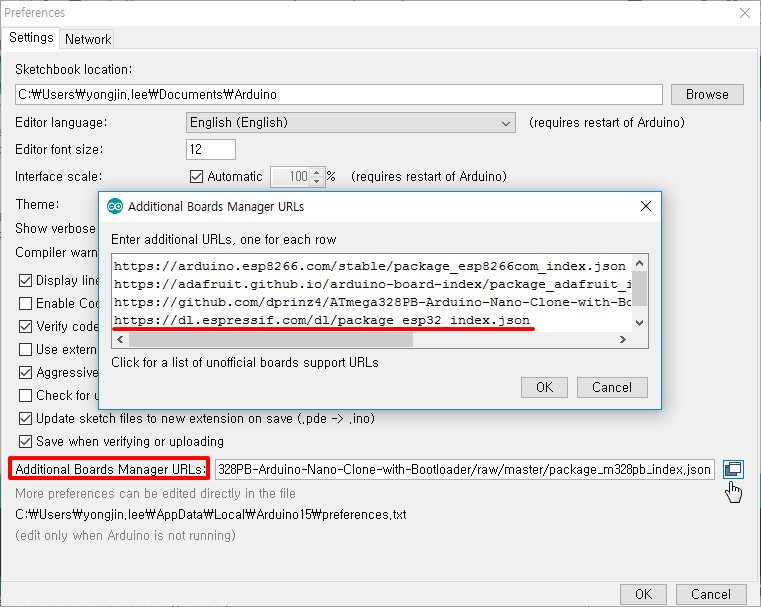Click the vertical scrollbar thumb in URL list
The image size is (761, 607).
(640, 289)
